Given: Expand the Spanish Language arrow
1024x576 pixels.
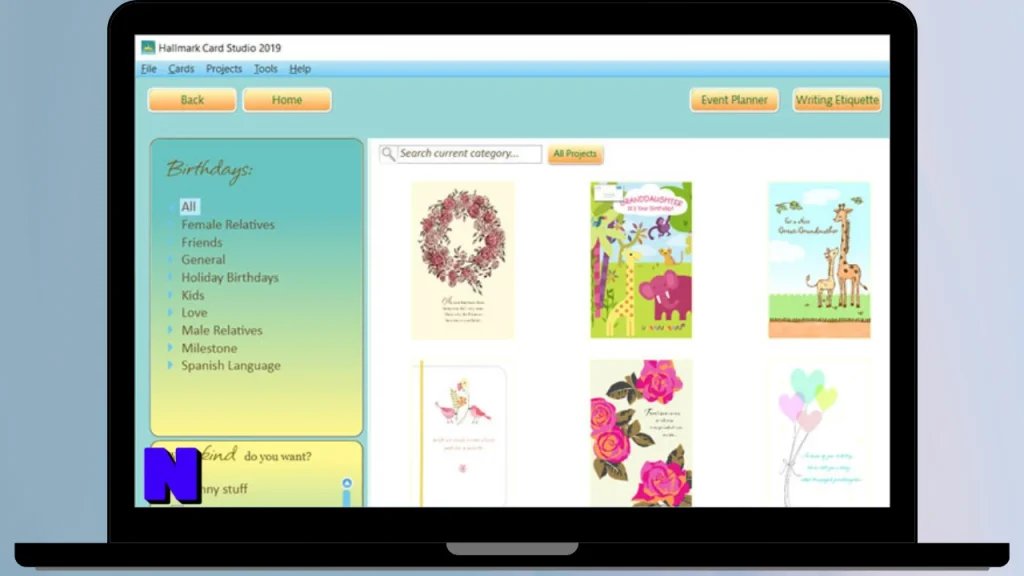Looking at the screenshot, I should coord(170,365).
